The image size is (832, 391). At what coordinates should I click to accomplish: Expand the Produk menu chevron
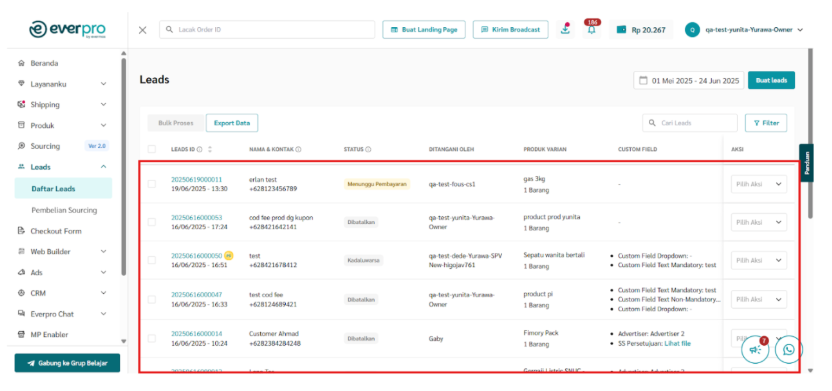[x=103, y=125]
